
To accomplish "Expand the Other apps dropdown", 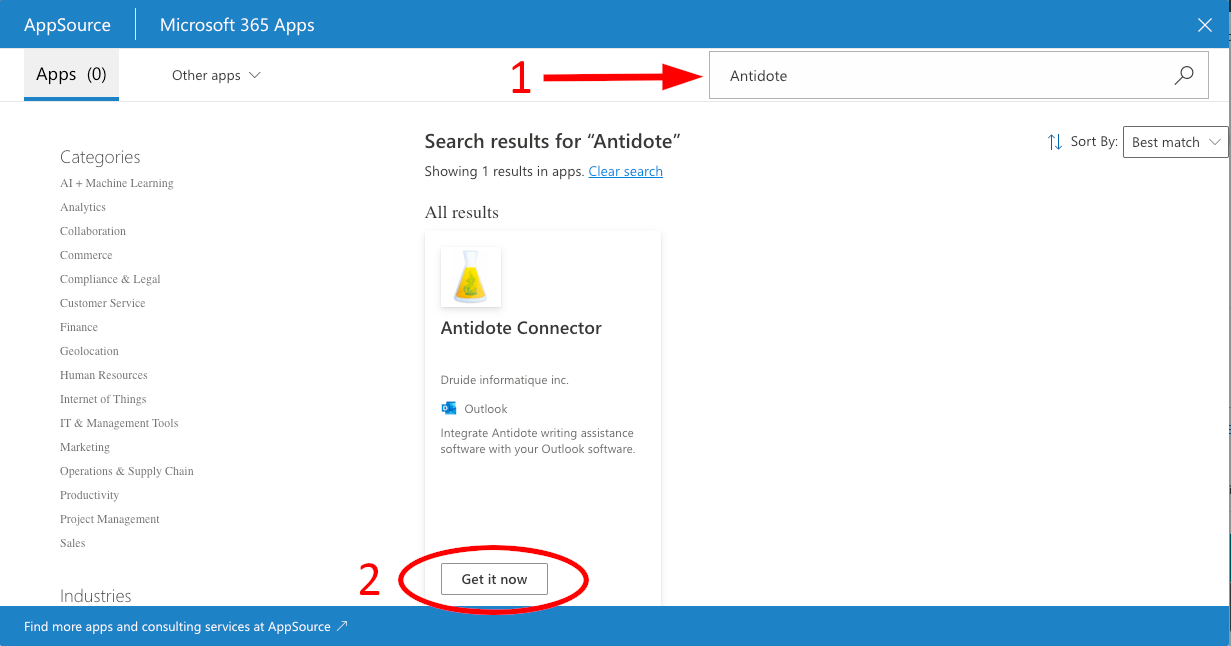I will point(216,75).
